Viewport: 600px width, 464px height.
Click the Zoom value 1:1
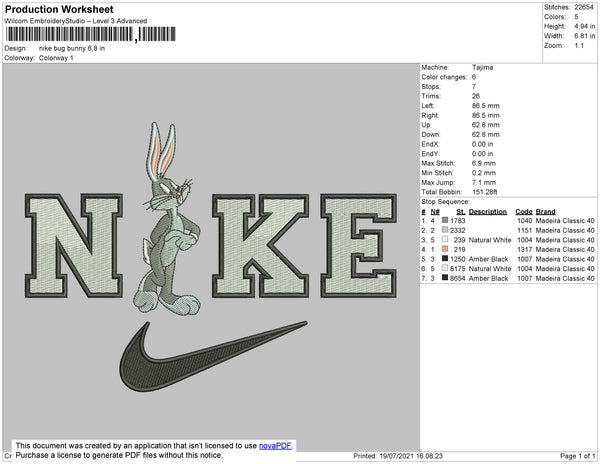click(579, 46)
